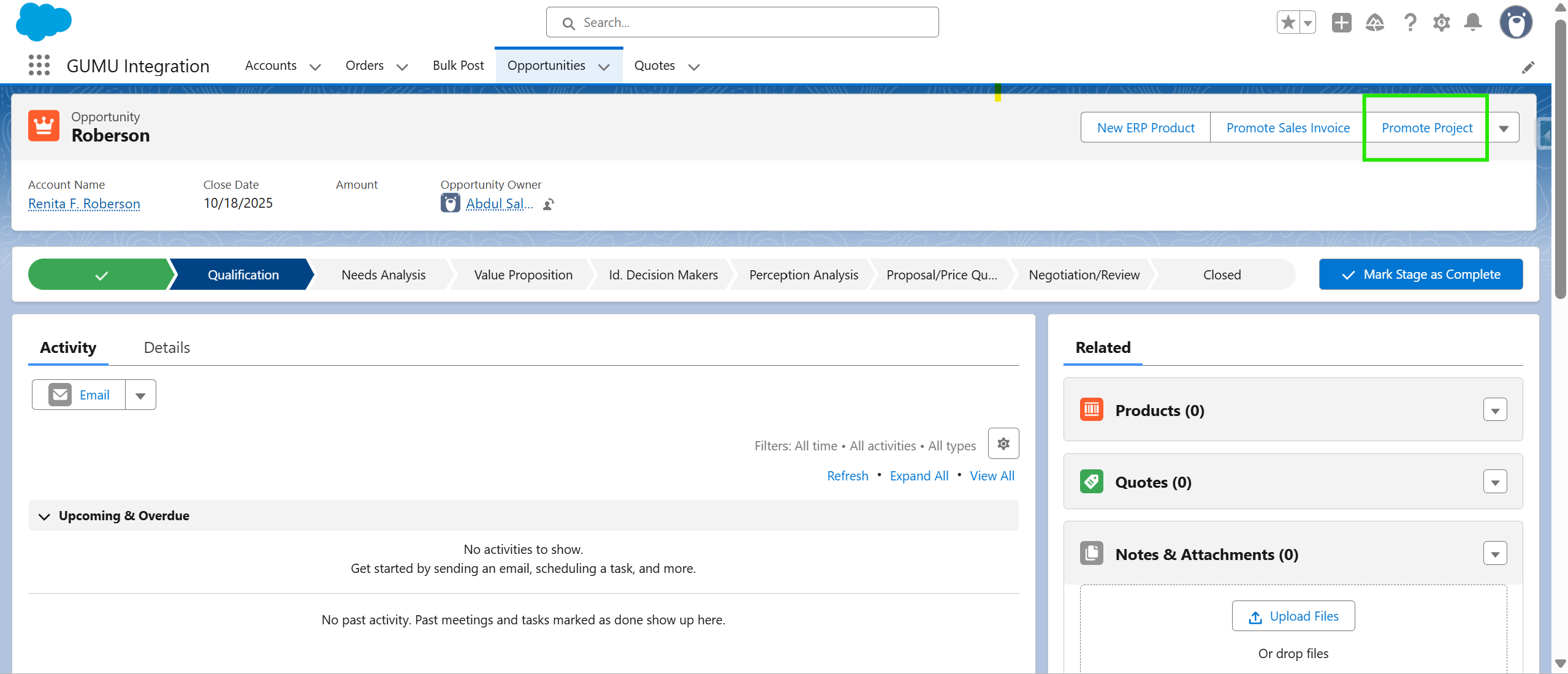Expand more actions dropdown beside Promote Project
Screen dimensions: 1568x674
(1504, 128)
